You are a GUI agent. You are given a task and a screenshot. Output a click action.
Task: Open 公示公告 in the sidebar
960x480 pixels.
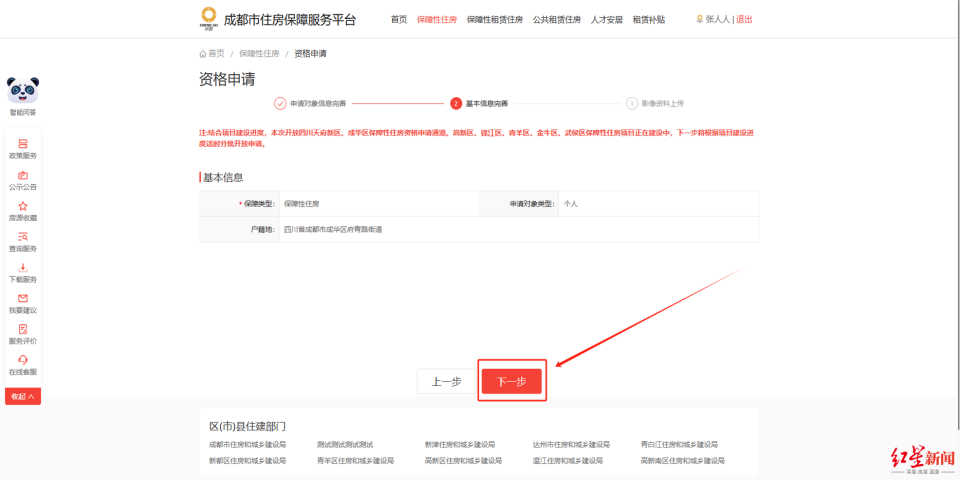pos(23,181)
